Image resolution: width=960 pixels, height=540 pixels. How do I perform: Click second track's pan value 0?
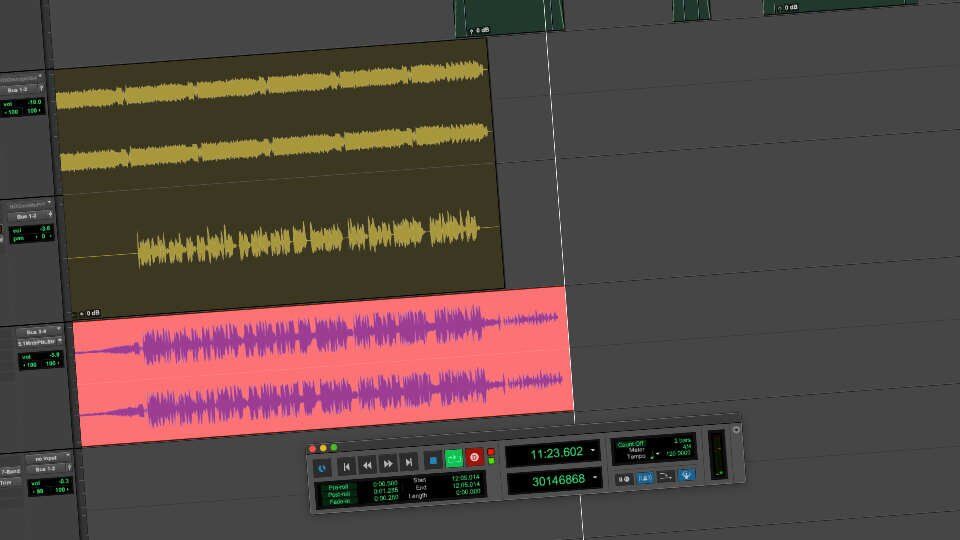[x=43, y=236]
